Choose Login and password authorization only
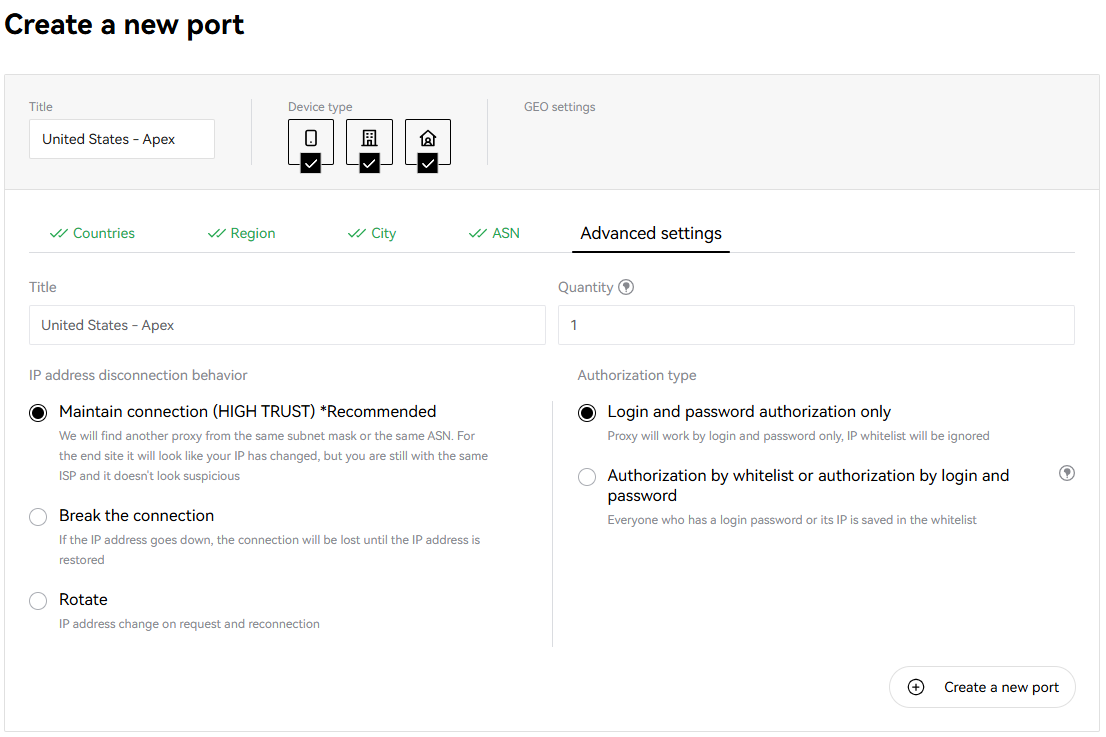 click(x=587, y=413)
